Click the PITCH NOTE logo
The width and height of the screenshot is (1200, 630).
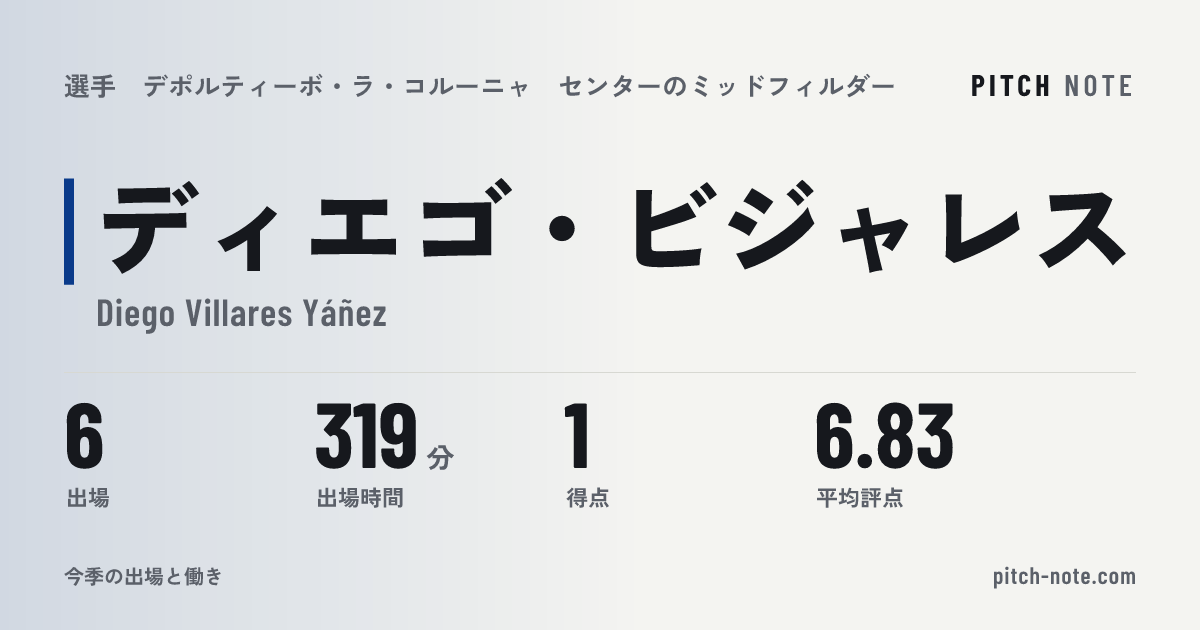[1052, 86]
